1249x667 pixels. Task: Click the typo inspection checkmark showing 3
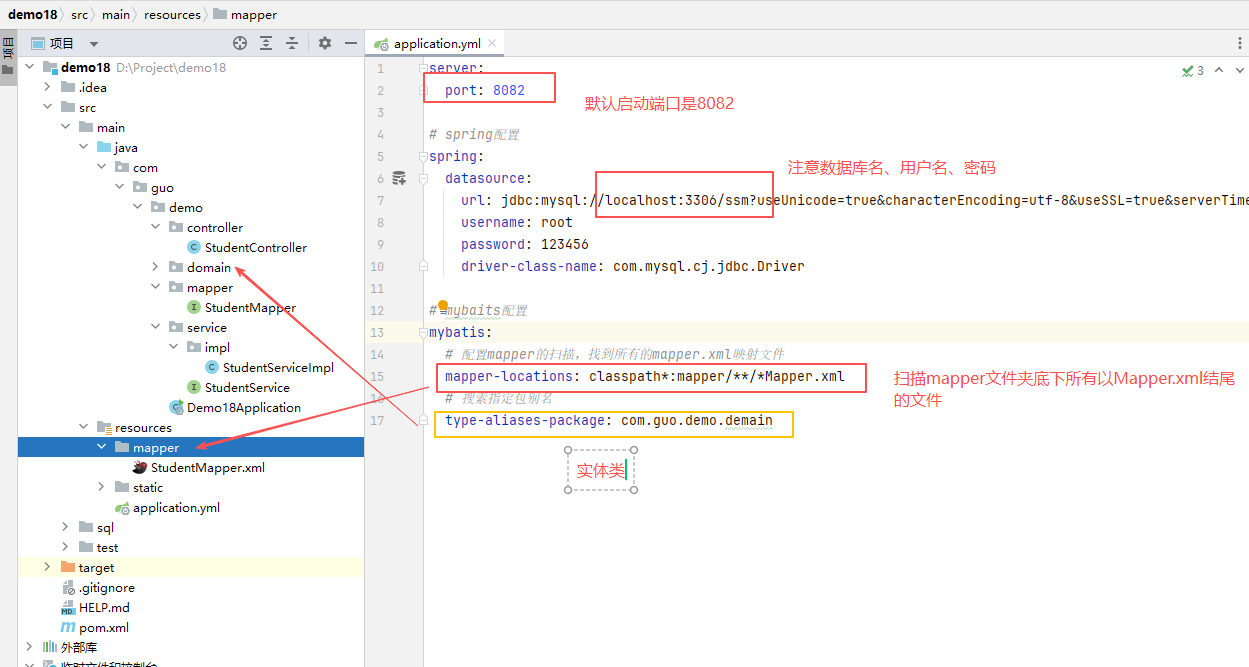[1192, 70]
